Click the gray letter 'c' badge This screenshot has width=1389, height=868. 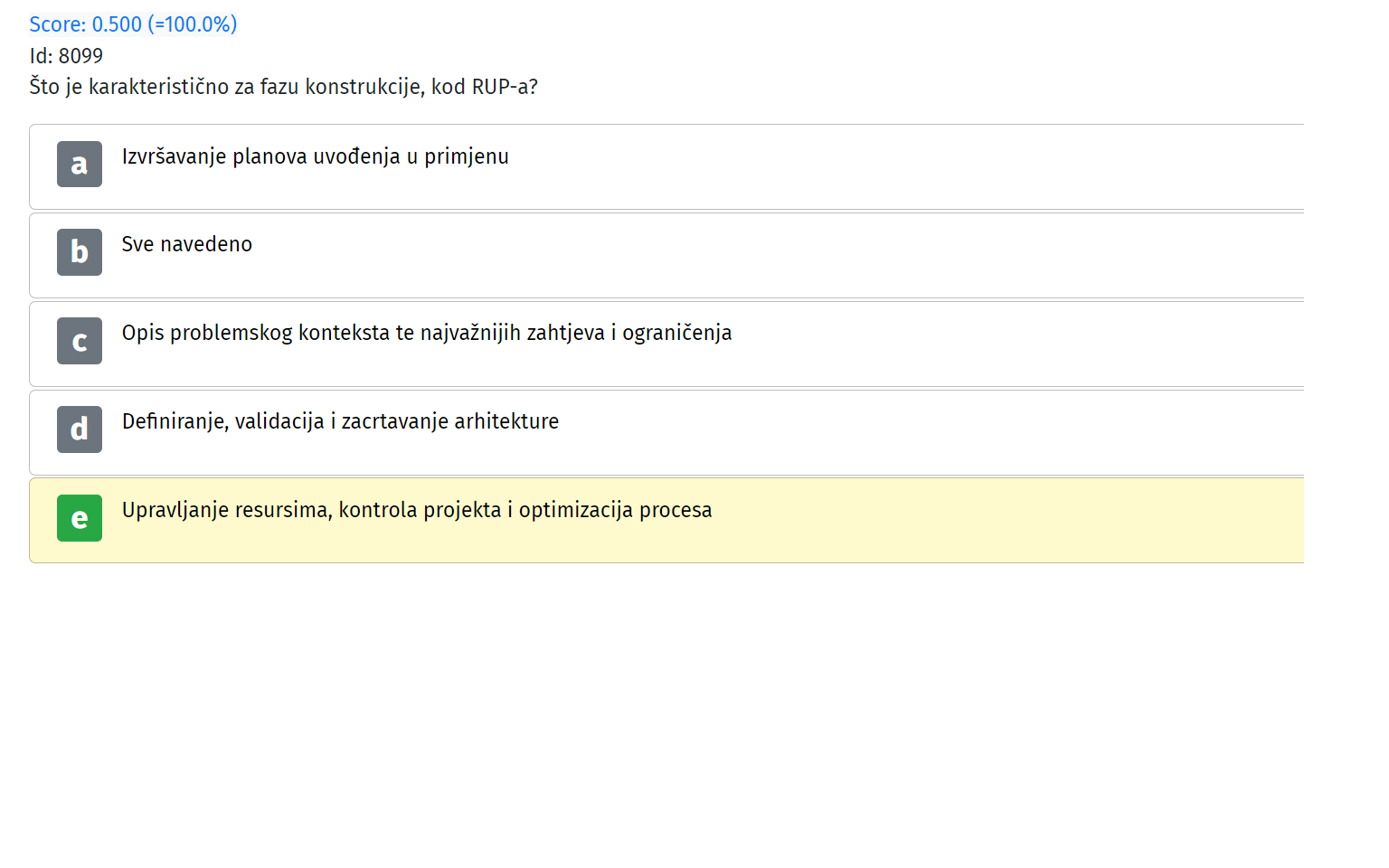[x=80, y=341]
